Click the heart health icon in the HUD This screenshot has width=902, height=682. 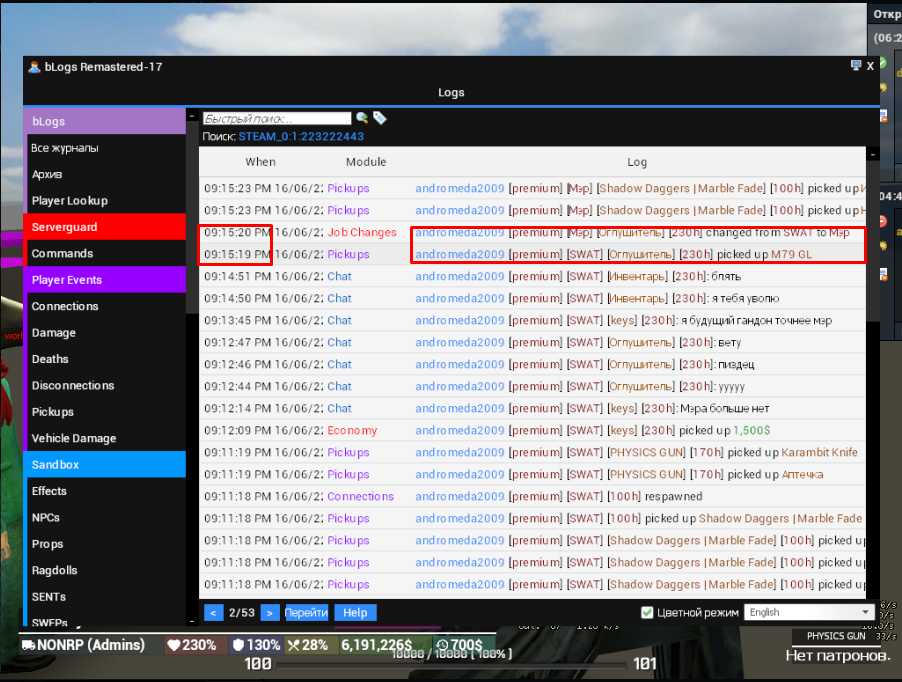pyautogui.click(x=173, y=645)
